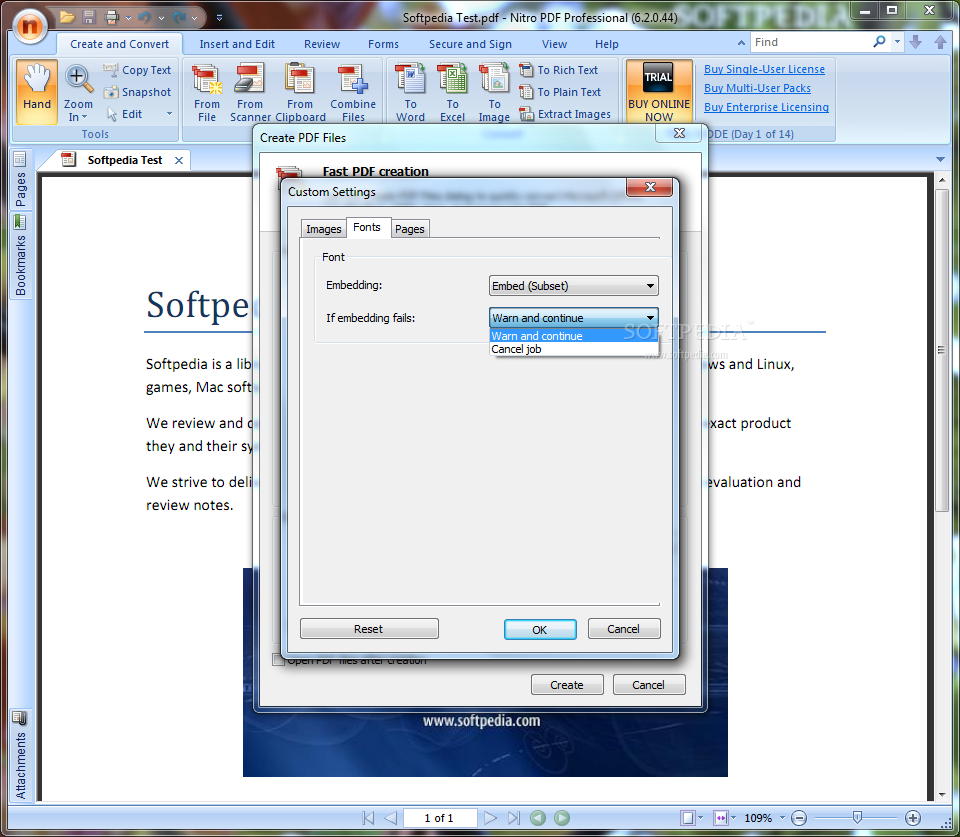
Task: Click the zoom in plus button
Action: pos(912,818)
